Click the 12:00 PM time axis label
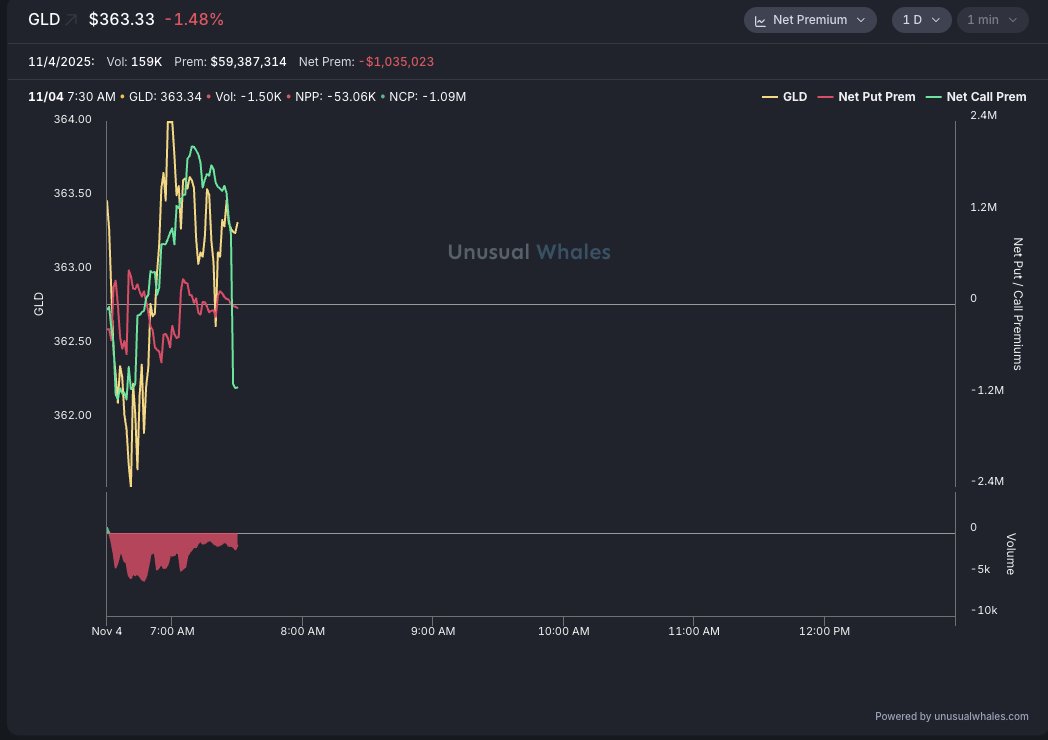This screenshot has height=740, width=1048. [x=826, y=631]
